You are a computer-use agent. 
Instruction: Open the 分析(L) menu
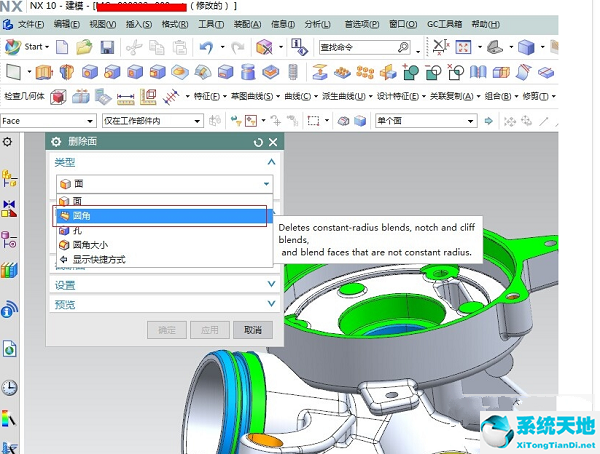click(317, 24)
